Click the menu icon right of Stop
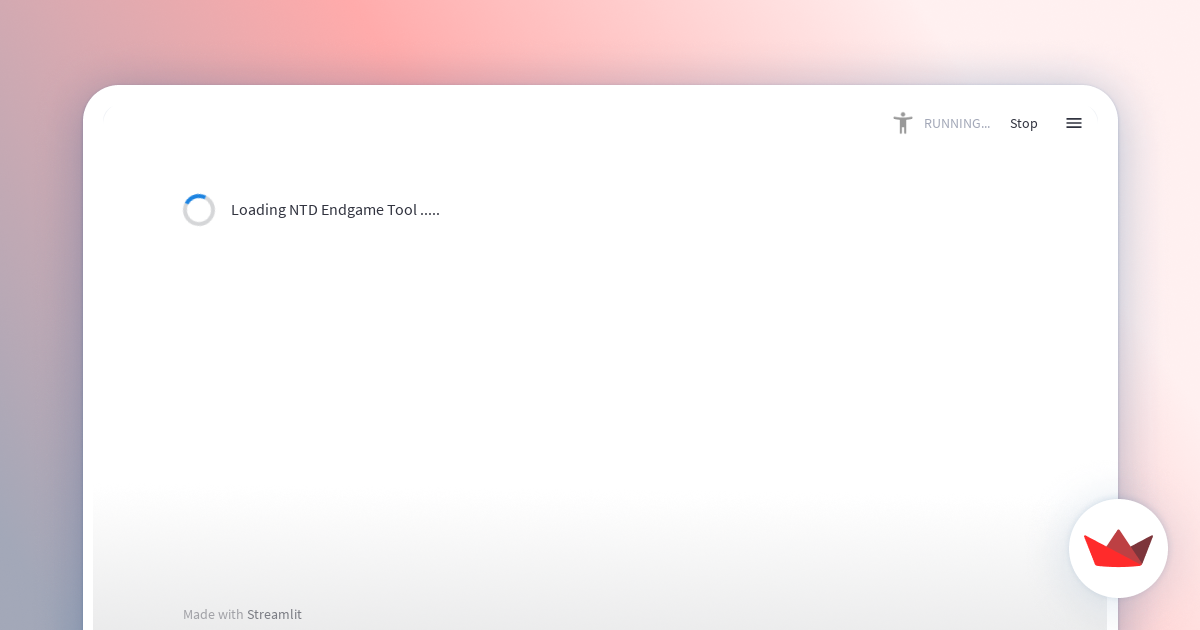The image size is (1200, 630). tap(1074, 123)
